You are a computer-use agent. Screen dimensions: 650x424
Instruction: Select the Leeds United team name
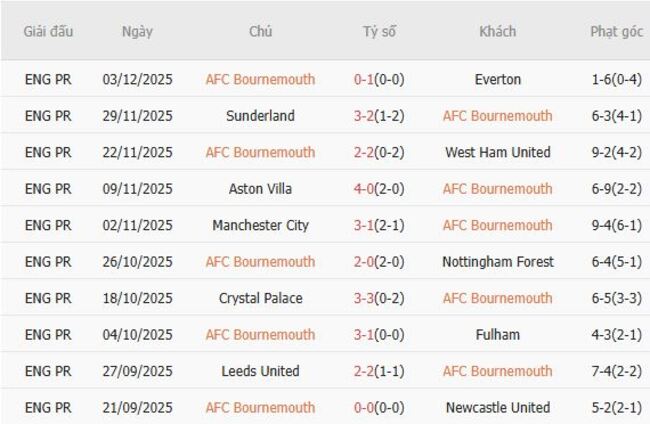[260, 371]
